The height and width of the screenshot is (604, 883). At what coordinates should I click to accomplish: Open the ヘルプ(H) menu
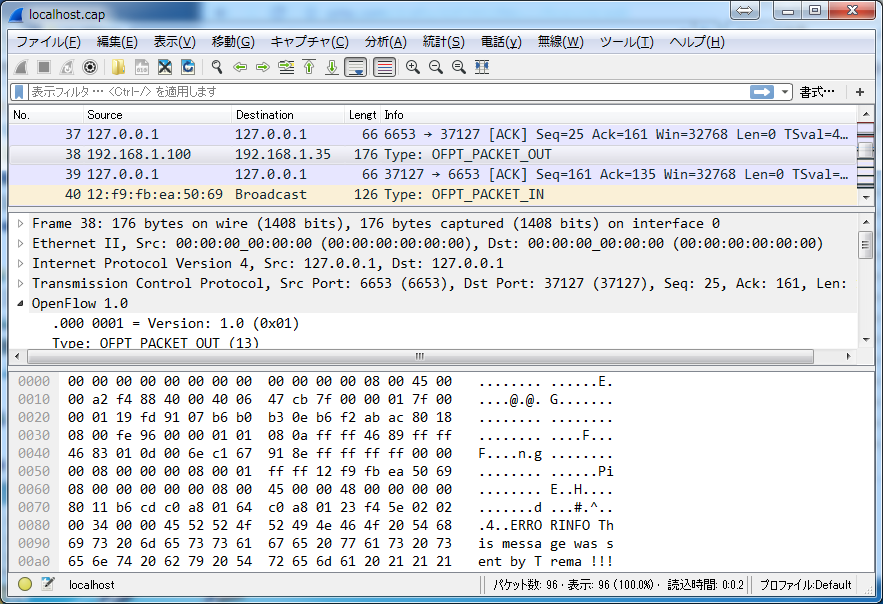click(x=697, y=42)
